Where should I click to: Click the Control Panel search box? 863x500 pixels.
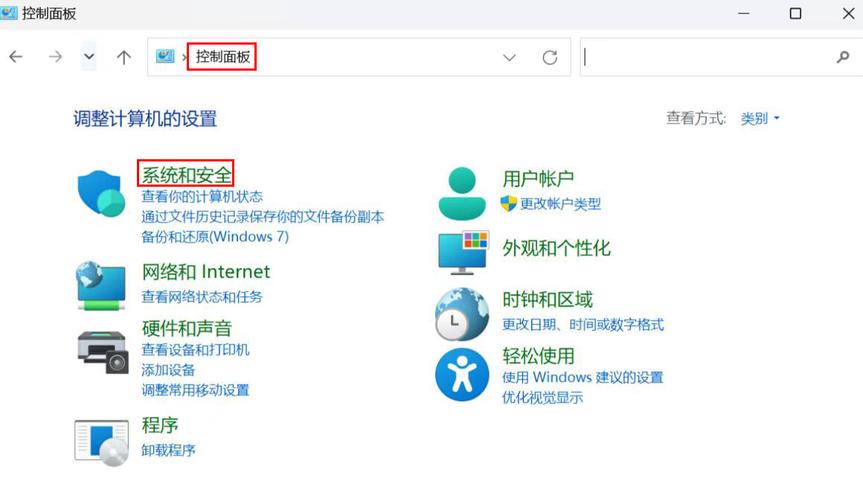[705, 58]
